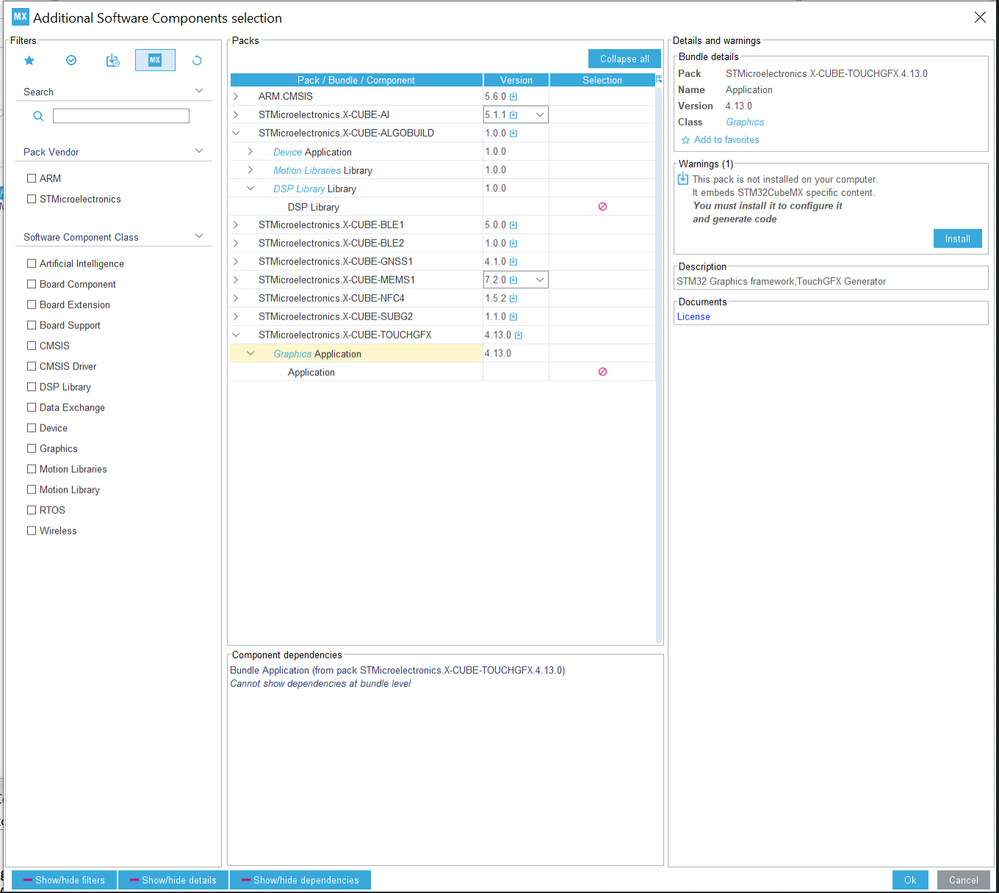Expand the Motion Libraries Library bundle

coord(250,171)
